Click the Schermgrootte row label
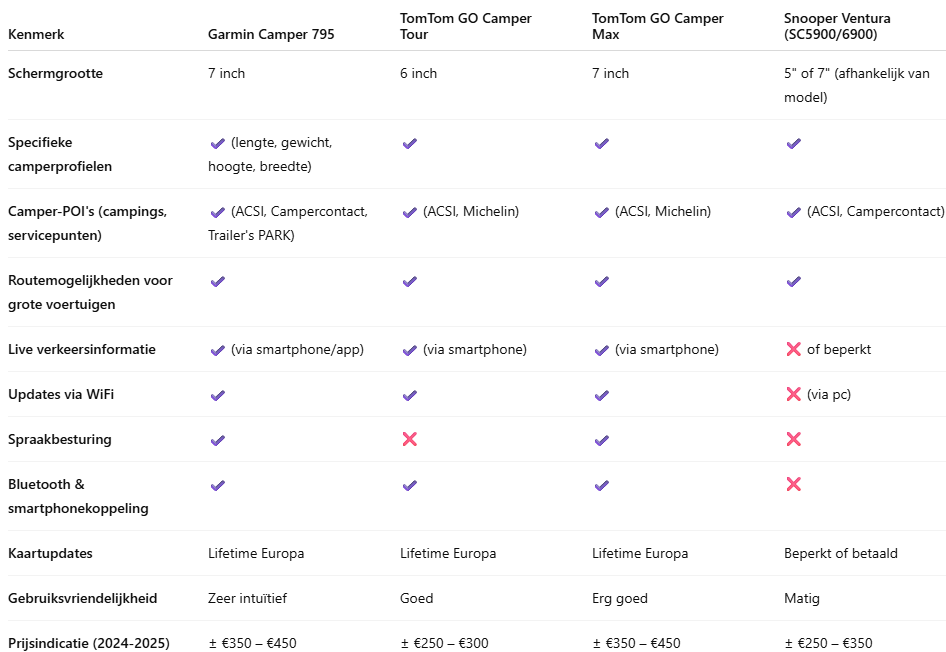This screenshot has height=652, width=946. 56,74
